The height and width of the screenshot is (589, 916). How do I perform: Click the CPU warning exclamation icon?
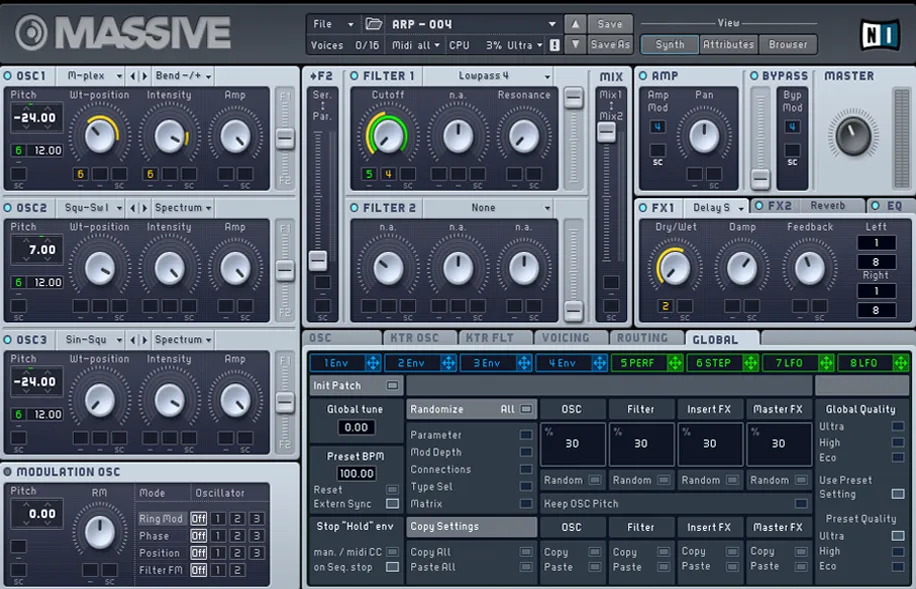[x=555, y=45]
